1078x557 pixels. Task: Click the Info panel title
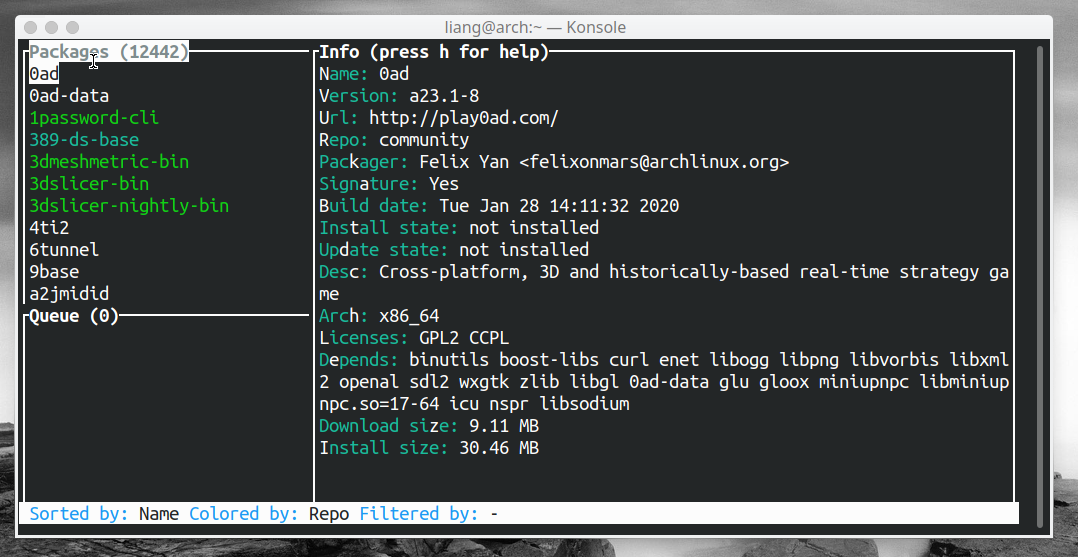click(x=433, y=52)
